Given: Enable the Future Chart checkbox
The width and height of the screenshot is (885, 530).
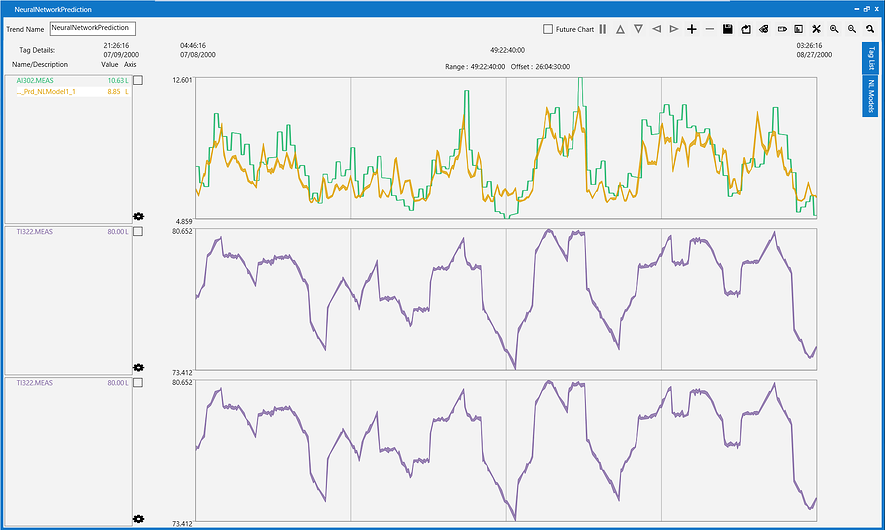Looking at the screenshot, I should click(x=548, y=29).
